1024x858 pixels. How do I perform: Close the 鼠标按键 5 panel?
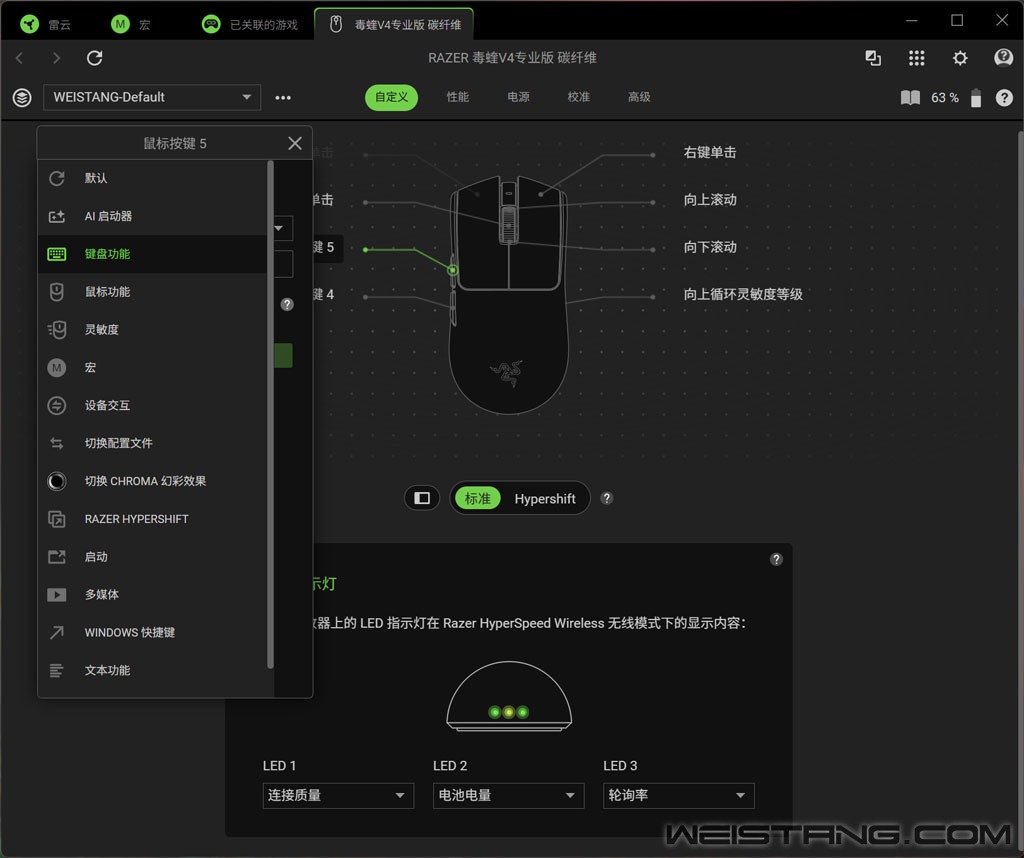pos(295,143)
